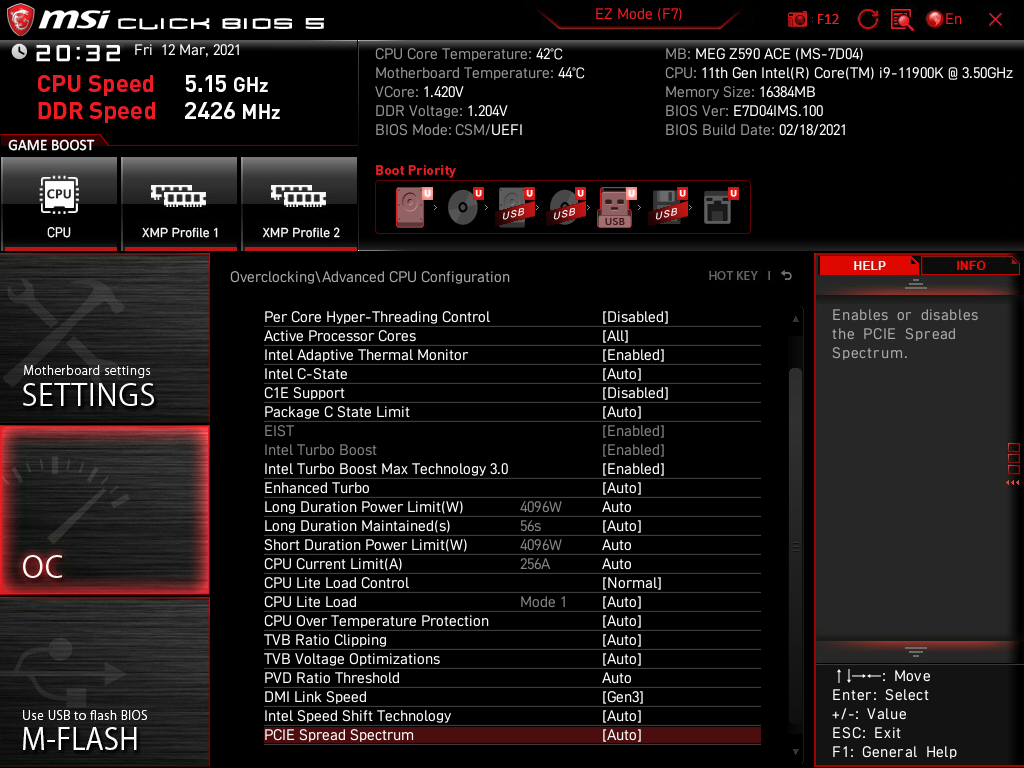Screen dimensions: 1024x768
Task: Click the GAME BOOST label
Action: tap(51, 145)
